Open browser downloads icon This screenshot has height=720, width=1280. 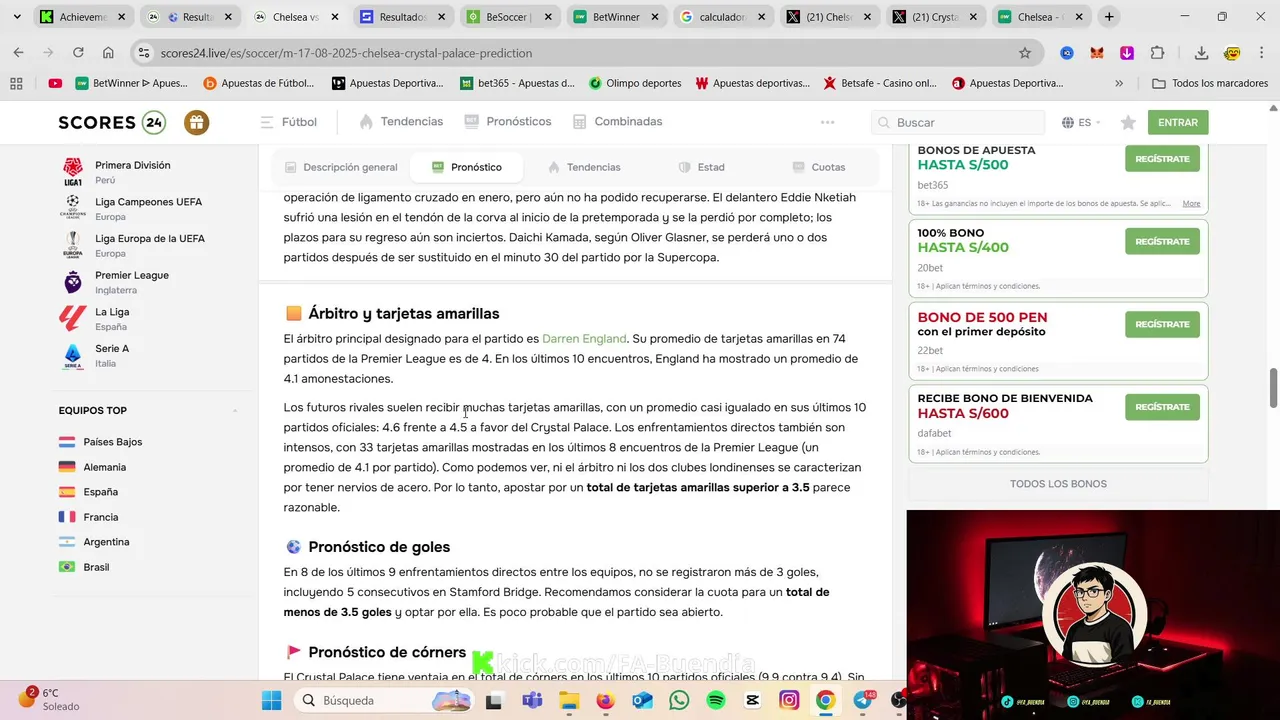[x=1202, y=53]
